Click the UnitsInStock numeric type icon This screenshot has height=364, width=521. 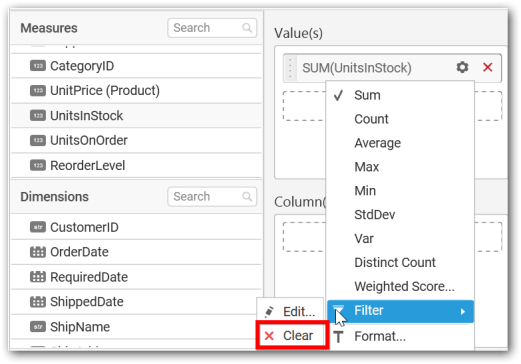click(38, 116)
